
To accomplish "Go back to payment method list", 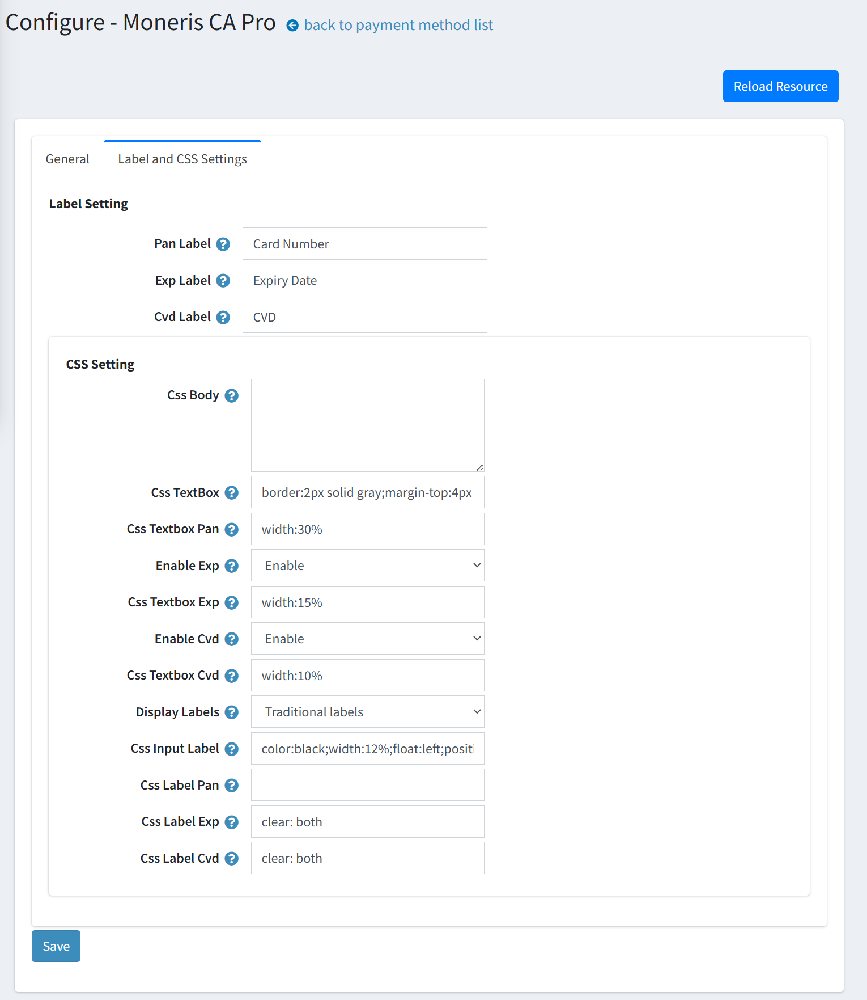I will tap(397, 25).
